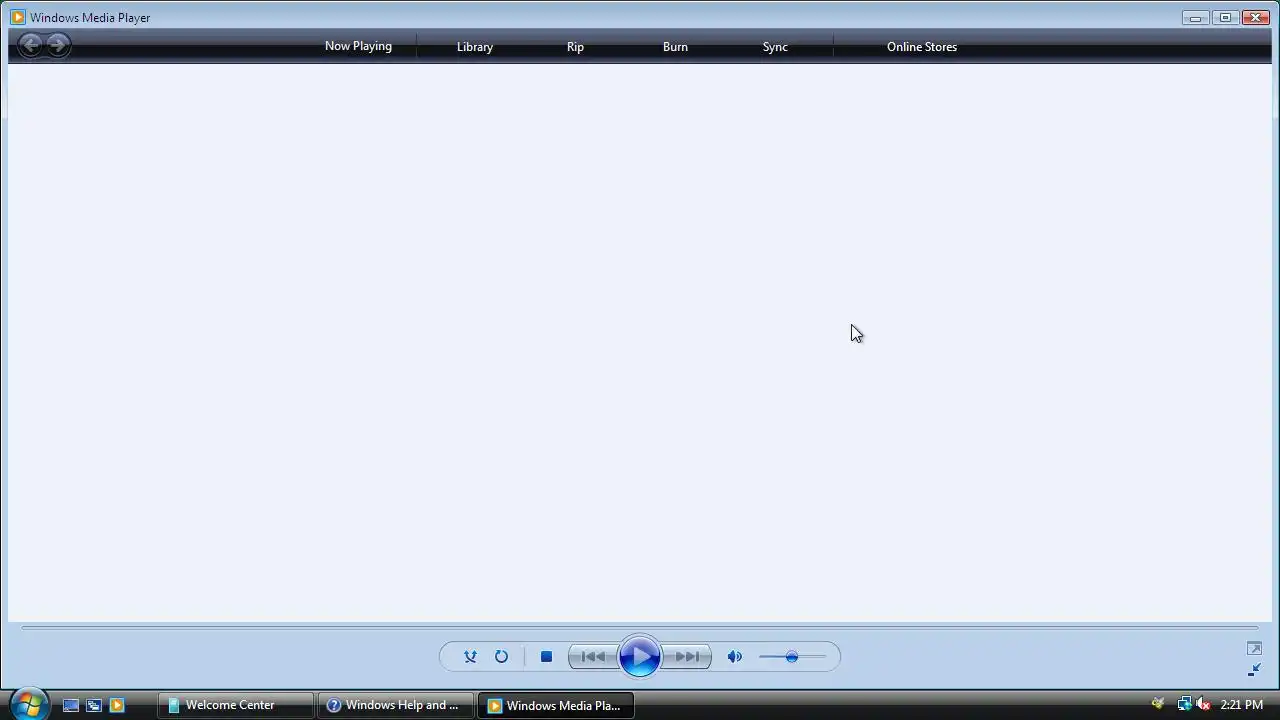Click the muted volume tray icon
1280x720 pixels.
(x=1203, y=704)
